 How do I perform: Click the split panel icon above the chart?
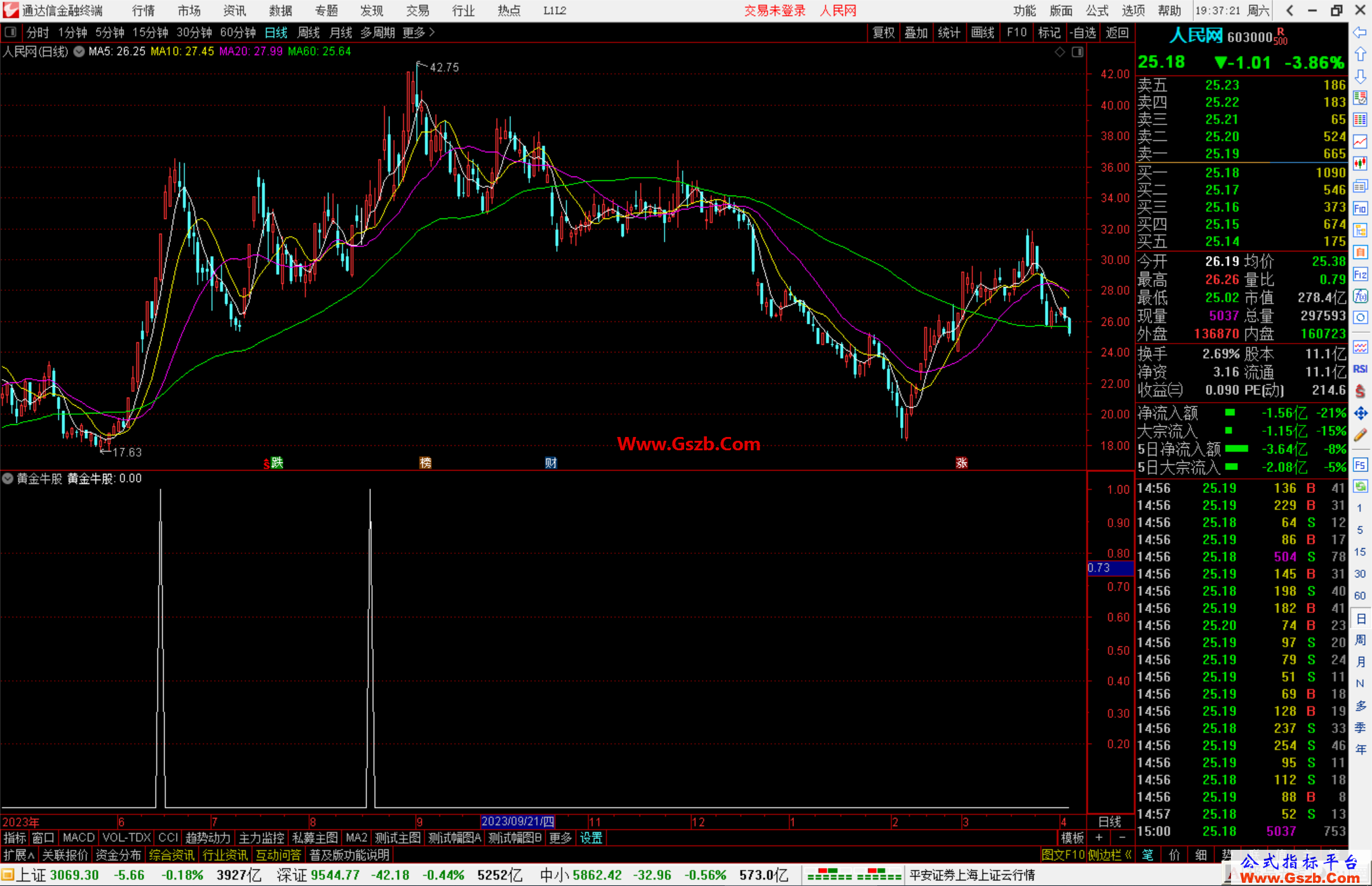pos(1077,52)
